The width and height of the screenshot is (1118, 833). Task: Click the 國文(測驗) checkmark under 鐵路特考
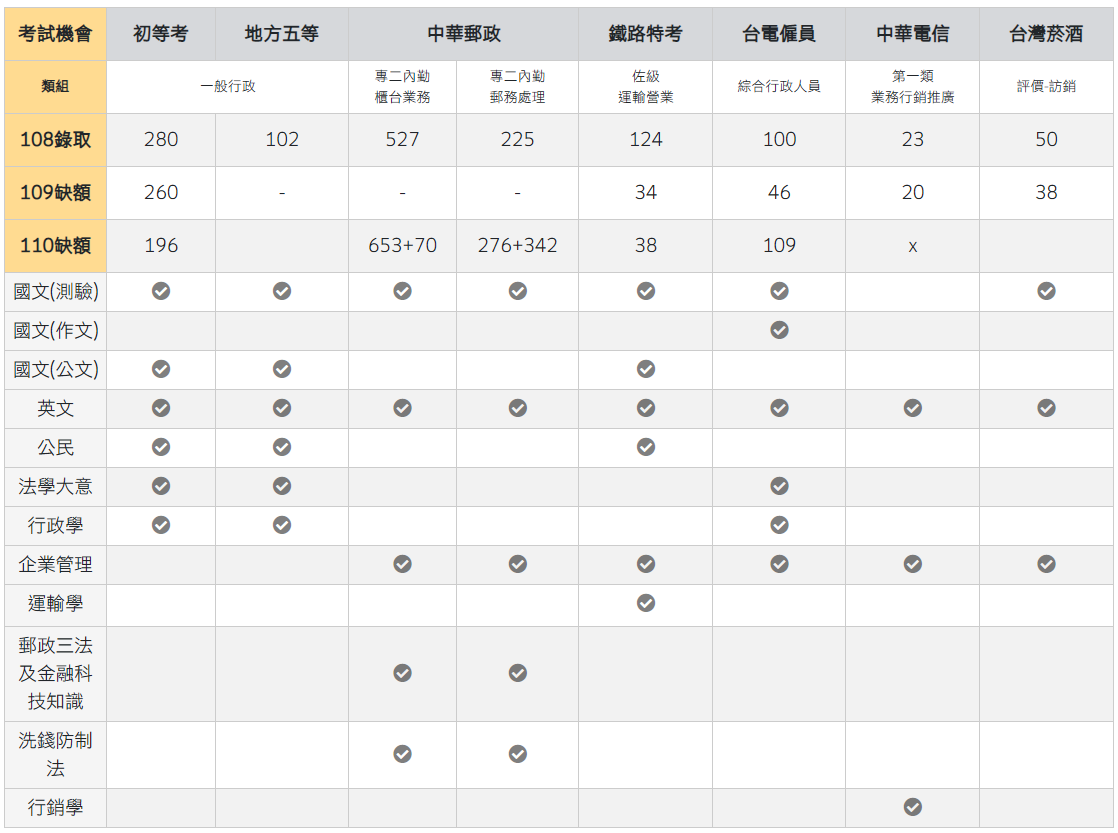(x=646, y=291)
